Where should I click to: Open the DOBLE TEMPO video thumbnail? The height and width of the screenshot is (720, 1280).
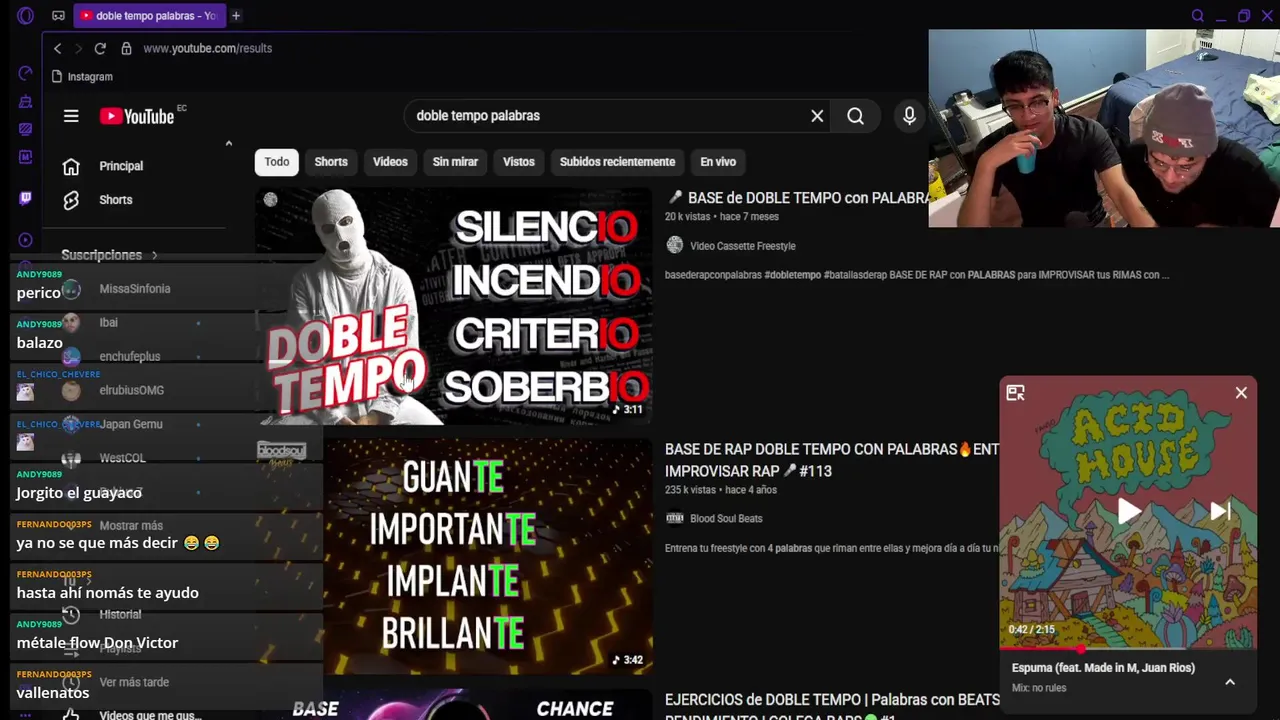click(x=454, y=306)
